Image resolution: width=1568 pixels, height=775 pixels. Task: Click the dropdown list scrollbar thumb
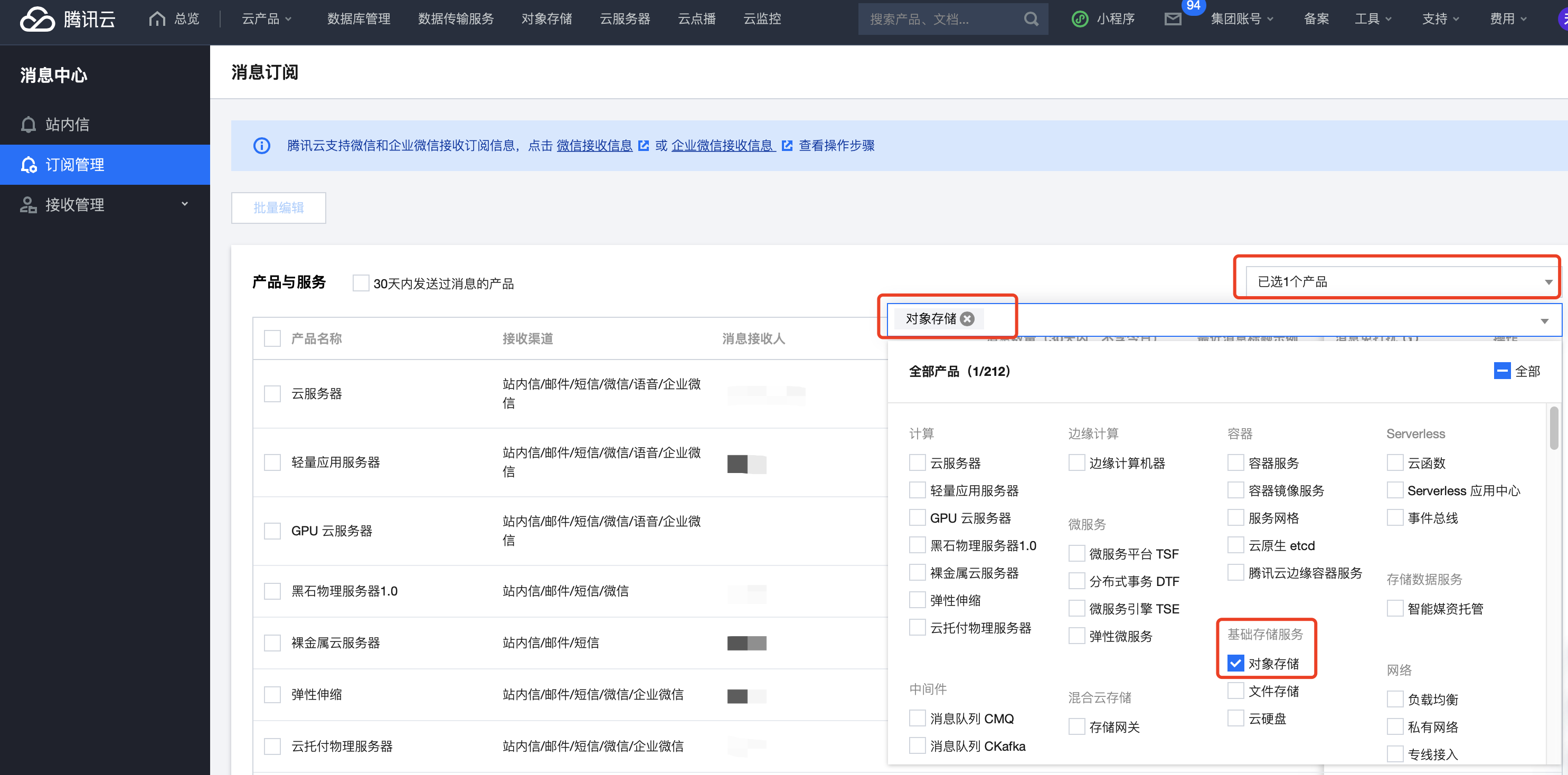tap(1554, 428)
